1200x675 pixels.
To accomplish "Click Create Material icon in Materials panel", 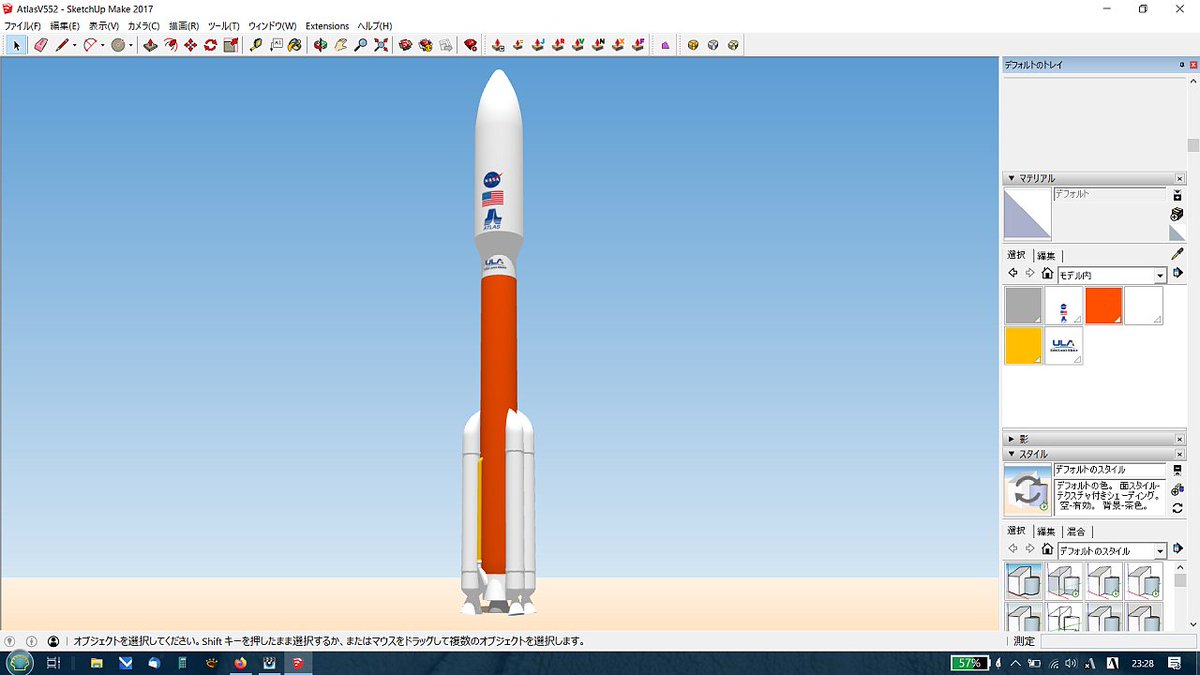I will pos(1177,214).
